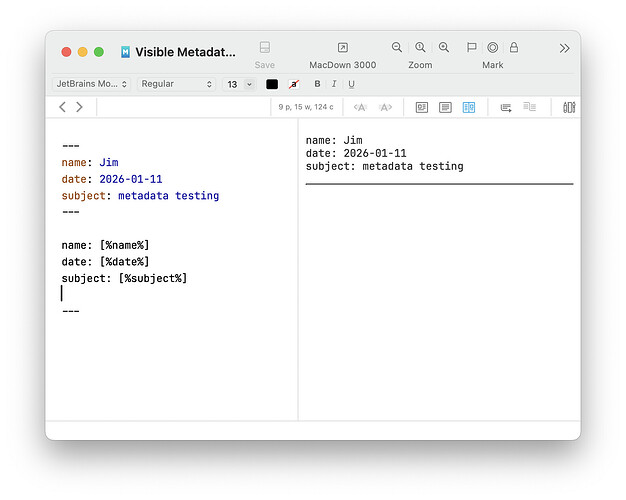The height and width of the screenshot is (500, 626).
Task: Toggle underline formatting
Action: (x=351, y=84)
